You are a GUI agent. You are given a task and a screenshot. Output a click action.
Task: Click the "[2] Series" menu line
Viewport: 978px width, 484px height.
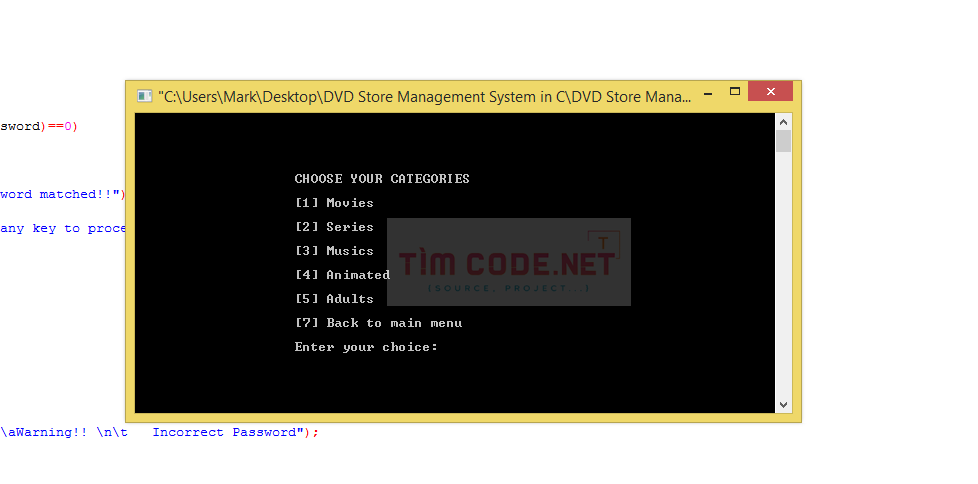point(334,227)
